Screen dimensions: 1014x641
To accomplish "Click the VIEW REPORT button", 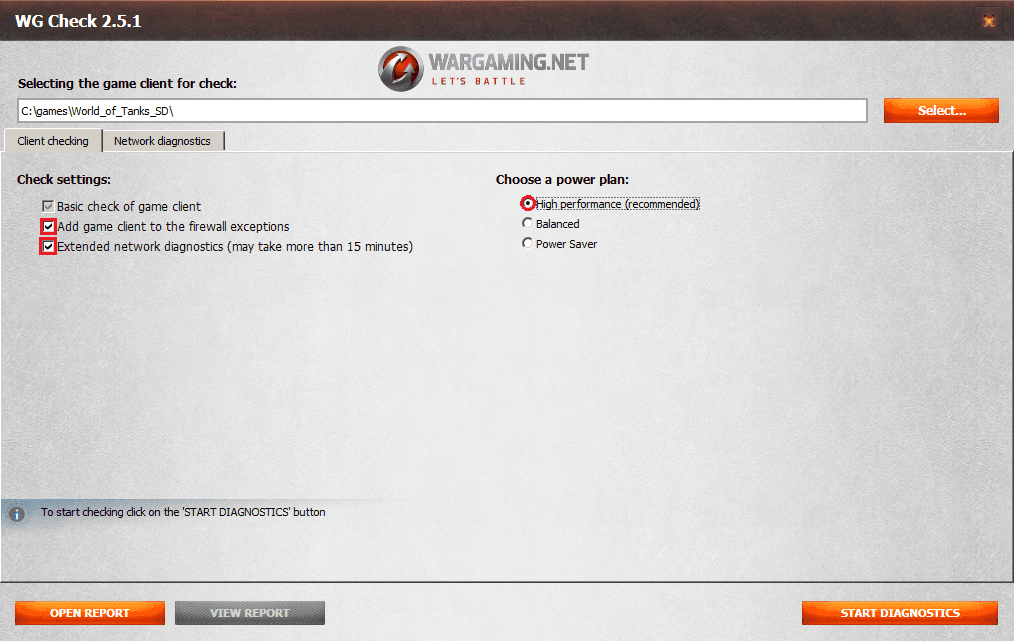I will [250, 613].
